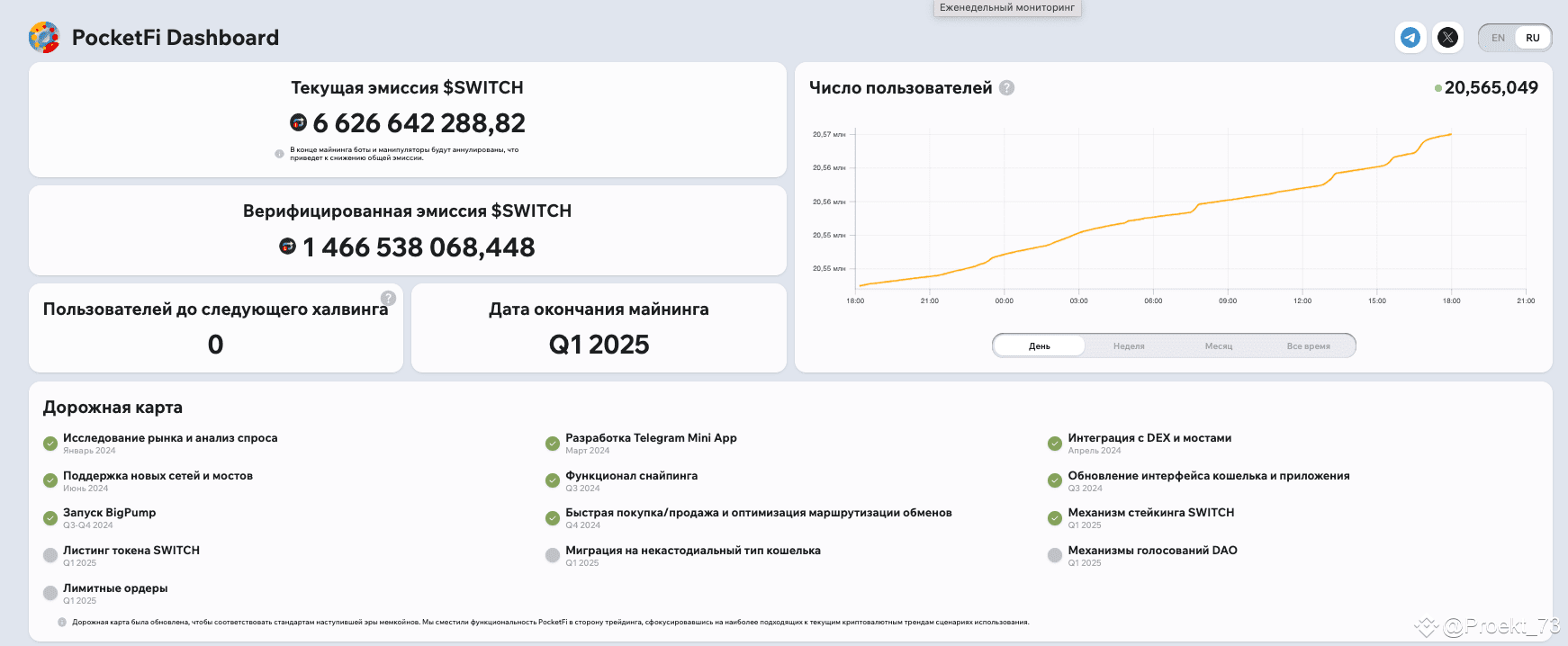Viewport: 1568px width, 646px height.
Task: Click the Функционал снайпинга roadmap text
Action: click(x=632, y=476)
